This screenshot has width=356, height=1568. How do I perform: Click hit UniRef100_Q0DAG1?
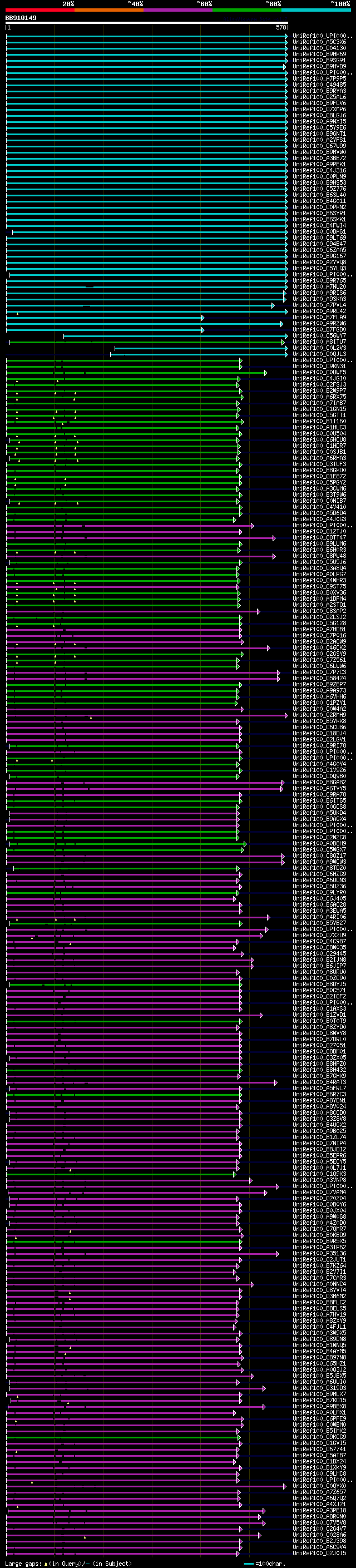319,231
